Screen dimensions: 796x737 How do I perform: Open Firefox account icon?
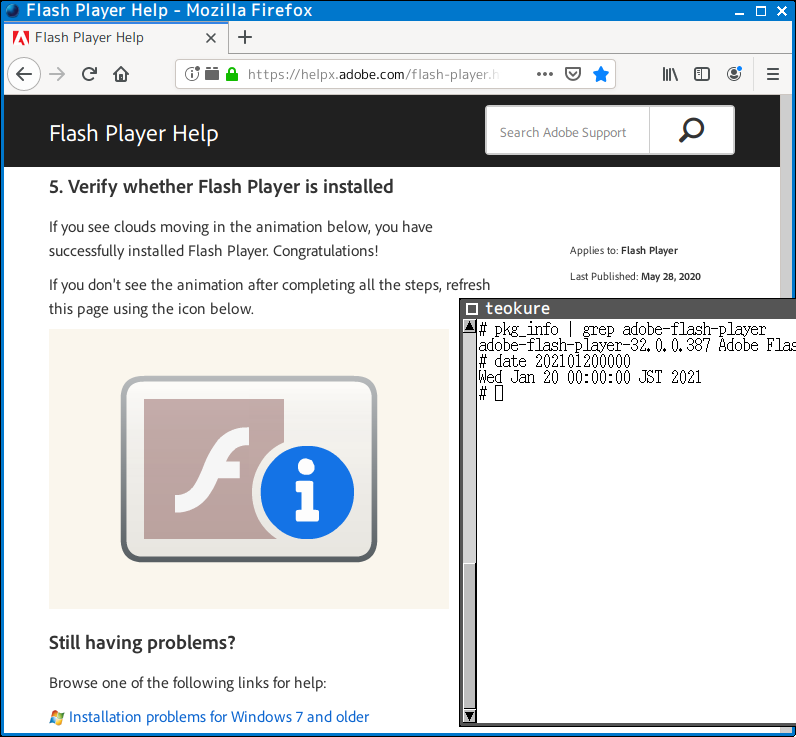point(734,74)
